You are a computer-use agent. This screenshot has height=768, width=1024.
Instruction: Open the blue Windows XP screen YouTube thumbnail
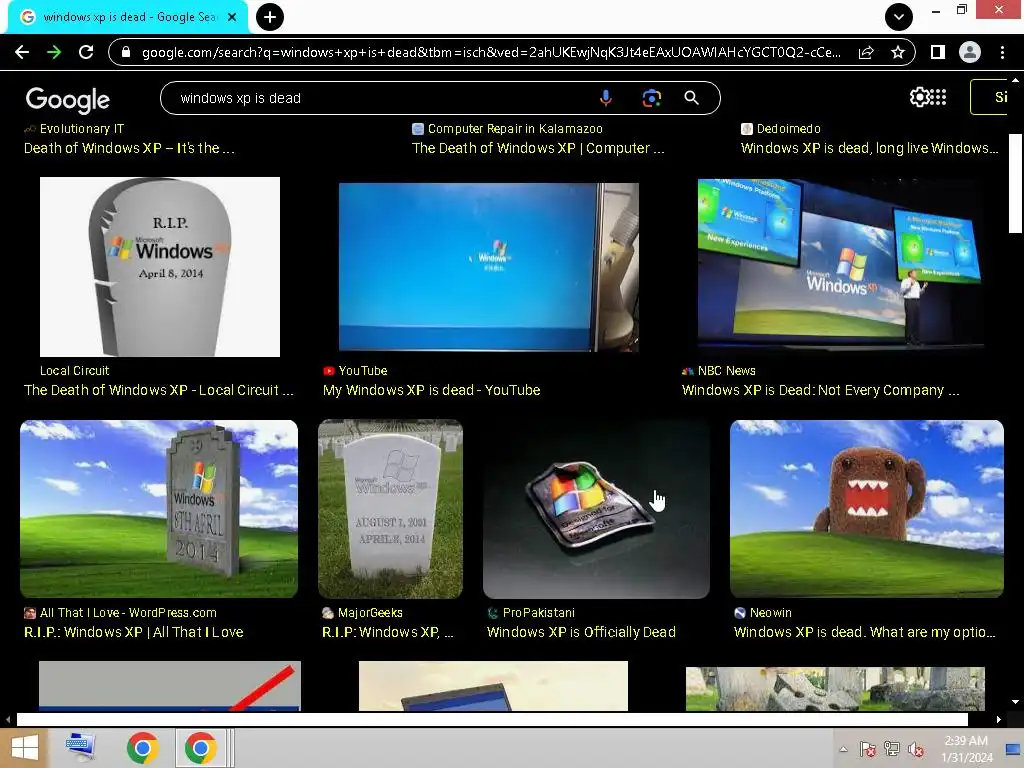pyautogui.click(x=488, y=266)
